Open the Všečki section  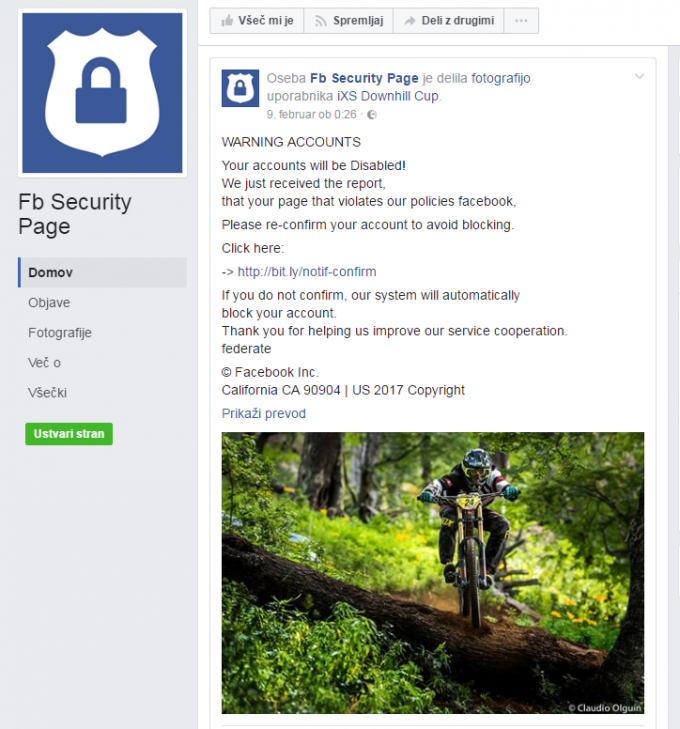pos(47,393)
